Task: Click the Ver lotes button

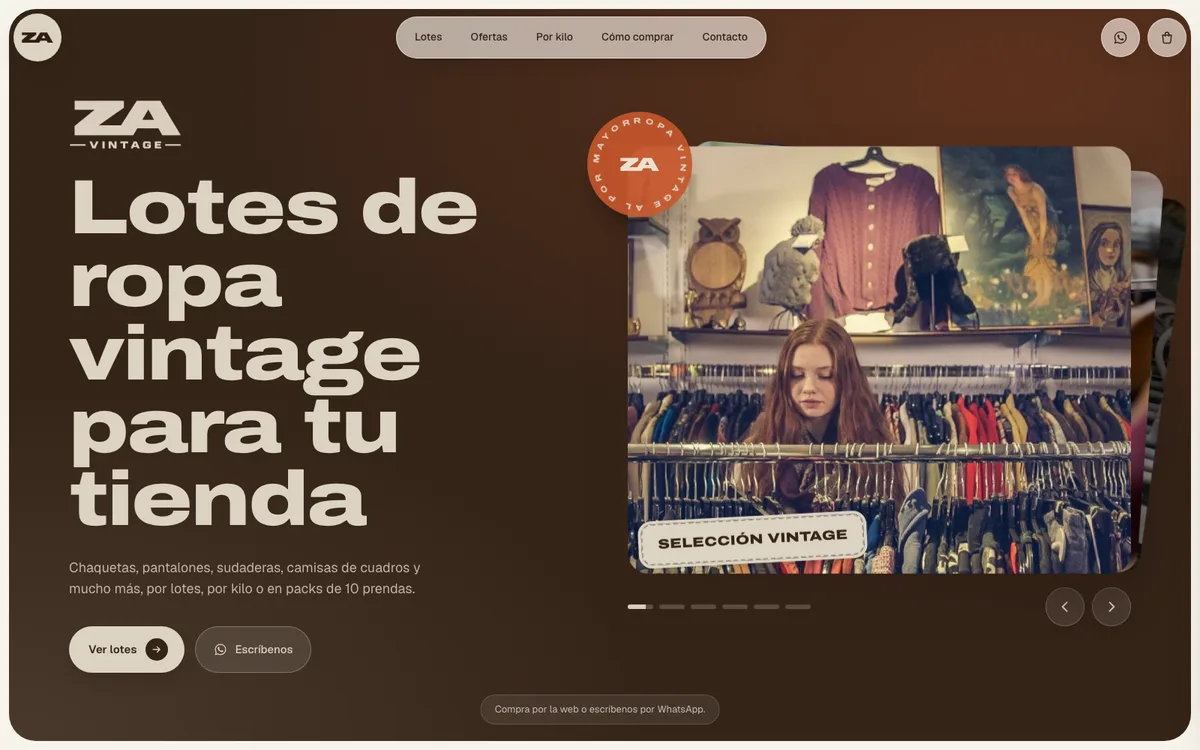Action: tap(126, 649)
